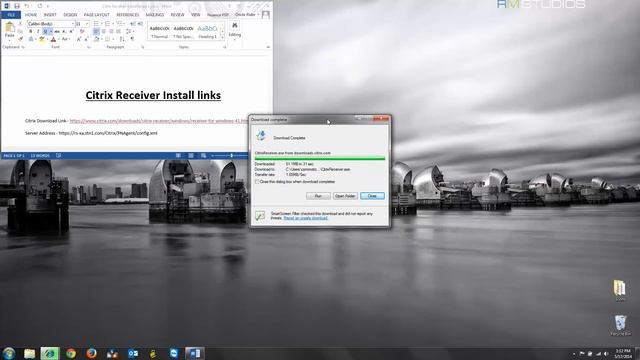Collapse the Word ribbon
This screenshot has width=640, height=360.
tap(268, 47)
